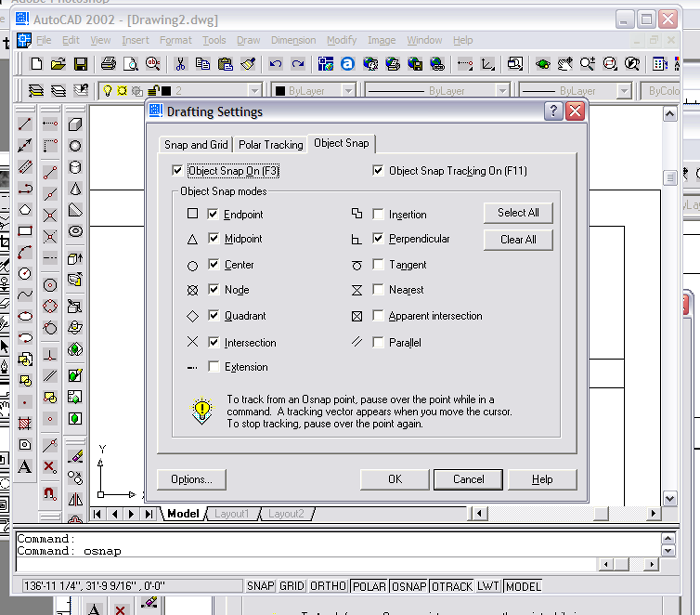Open a file with the Open folder icon
Screen dimensions: 700x615
pos(58,64)
